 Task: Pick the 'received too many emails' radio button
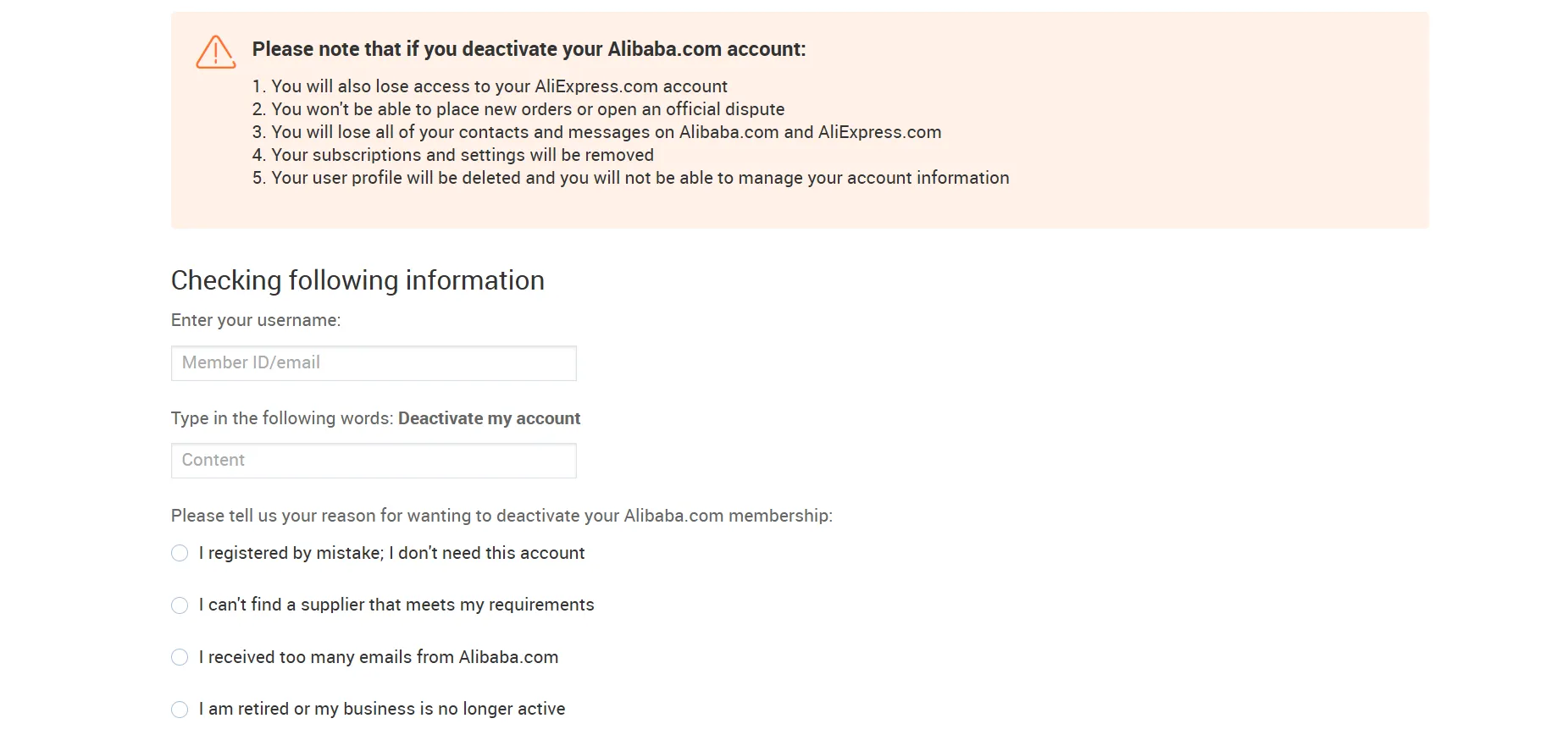180,658
